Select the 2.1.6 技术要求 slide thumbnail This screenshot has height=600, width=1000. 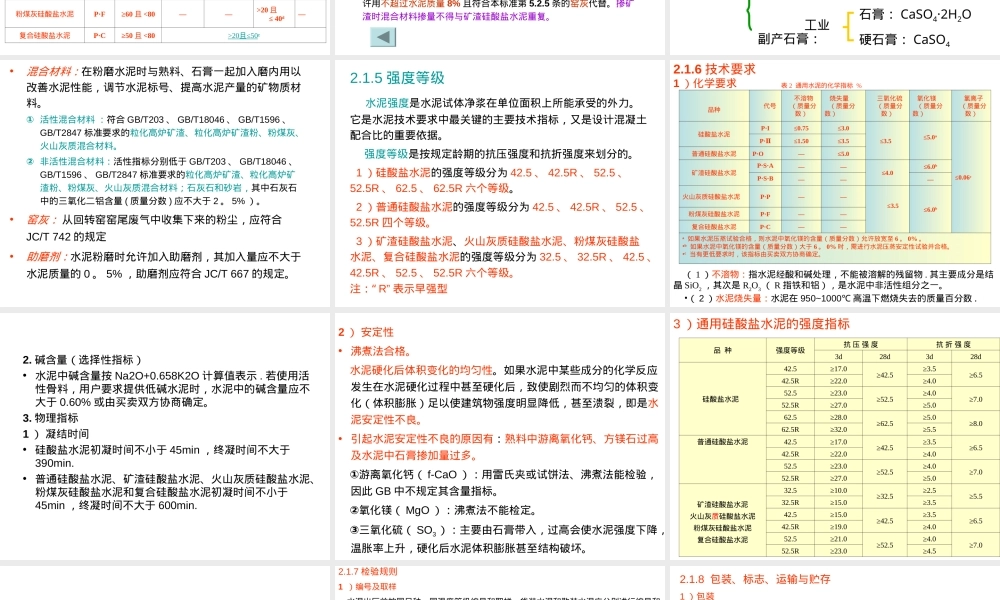click(835, 184)
